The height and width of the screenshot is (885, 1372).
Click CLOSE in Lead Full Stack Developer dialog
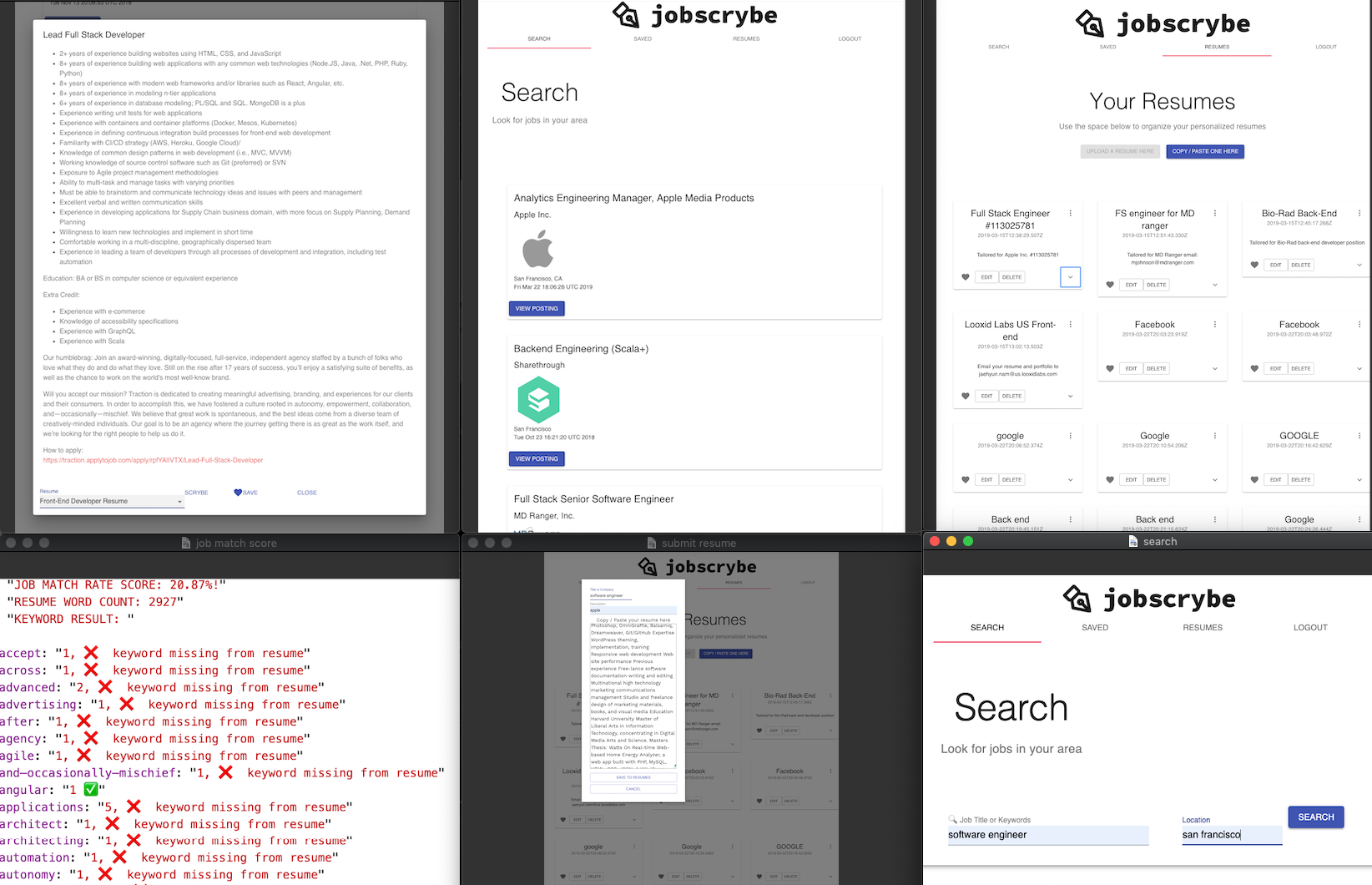coord(307,493)
